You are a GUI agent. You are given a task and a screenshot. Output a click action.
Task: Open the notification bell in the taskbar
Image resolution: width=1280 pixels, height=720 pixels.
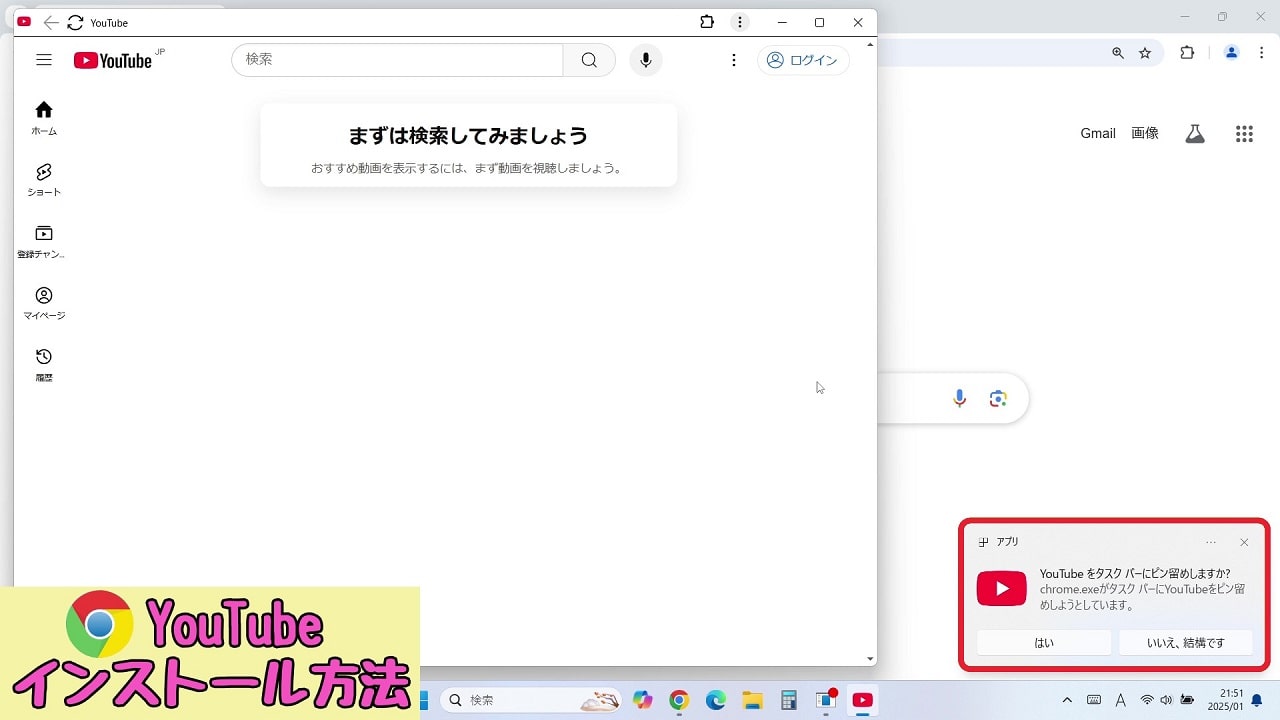1257,701
